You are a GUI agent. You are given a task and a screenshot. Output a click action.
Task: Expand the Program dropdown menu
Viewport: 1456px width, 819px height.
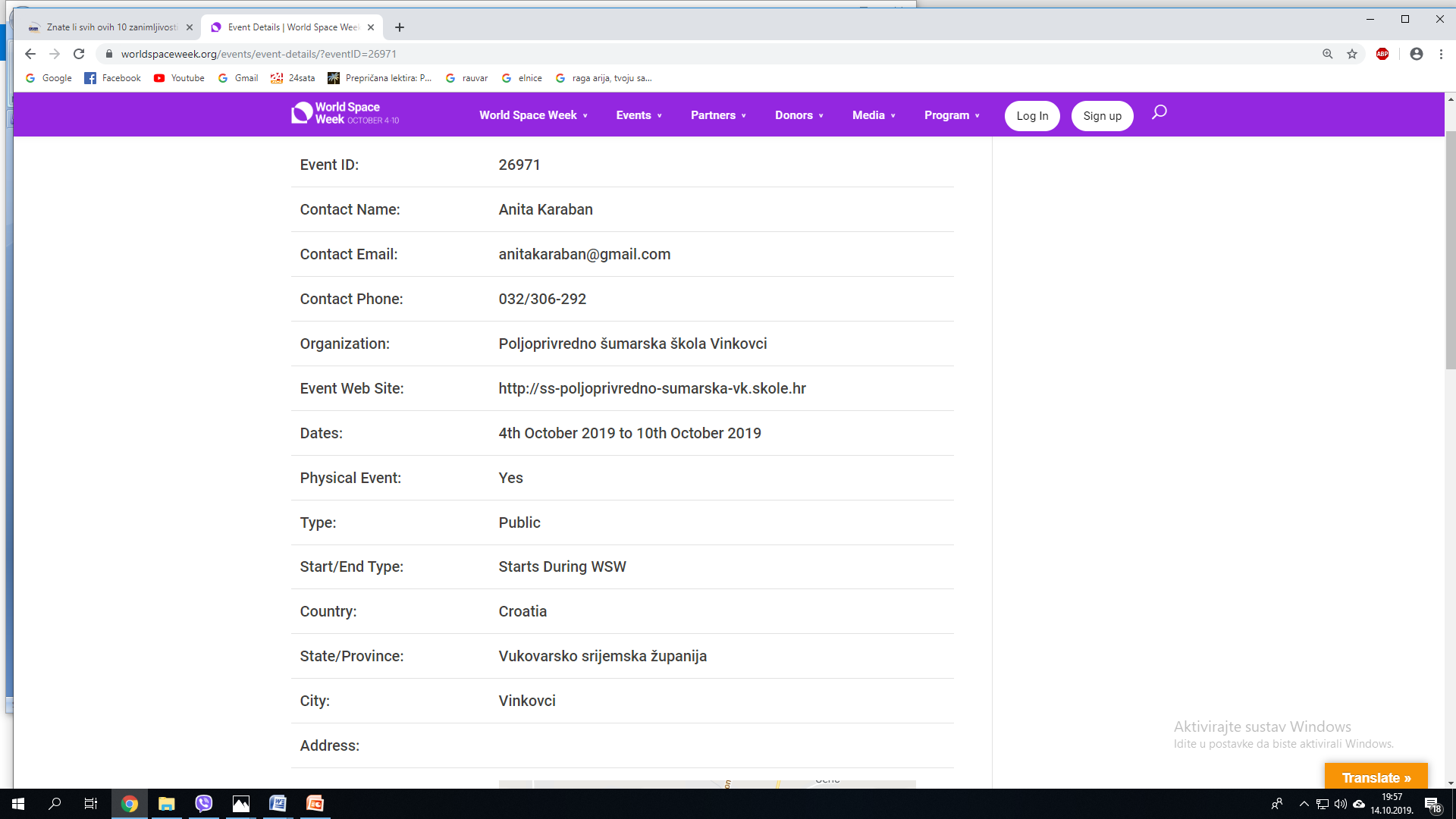tap(952, 115)
